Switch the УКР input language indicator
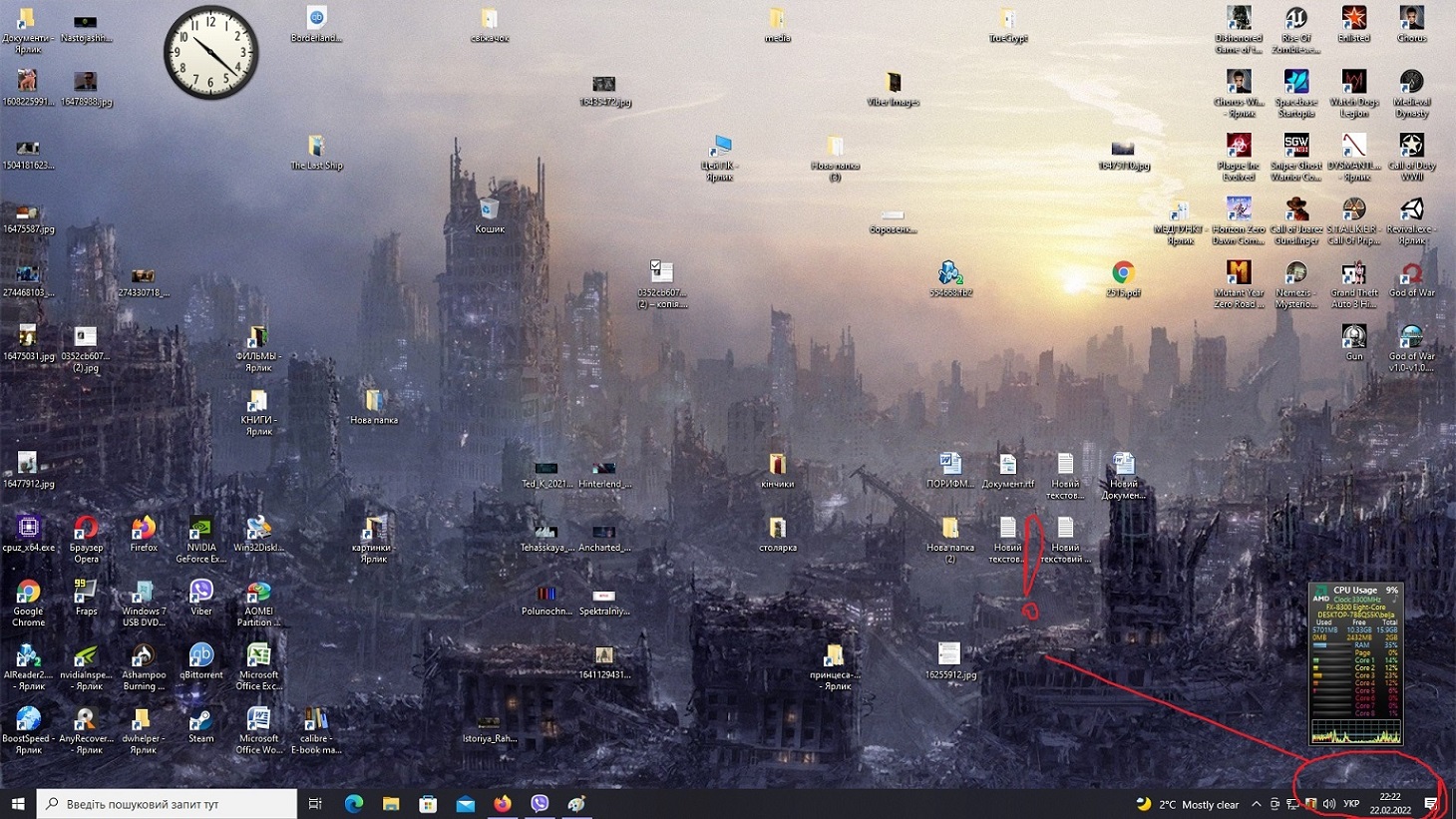This screenshot has height=819, width=1456. [1351, 804]
